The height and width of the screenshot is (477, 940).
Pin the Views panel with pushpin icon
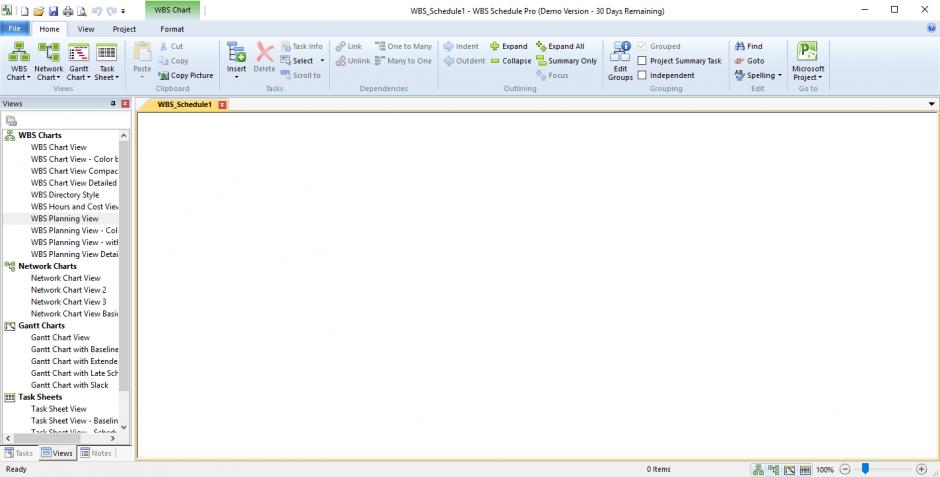coord(113,104)
